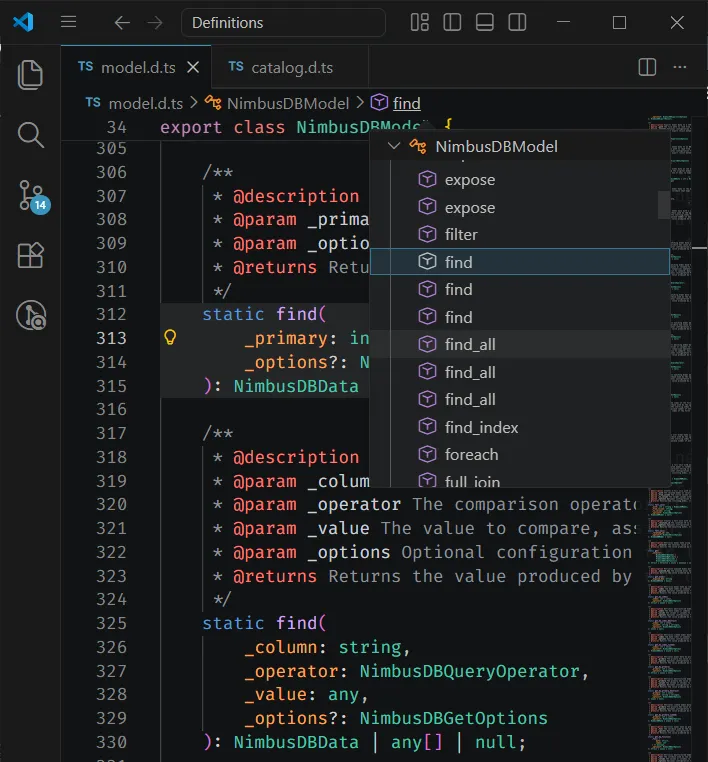Click the NimbusDBModel class icon in dropdown
The image size is (708, 762).
coord(418,146)
